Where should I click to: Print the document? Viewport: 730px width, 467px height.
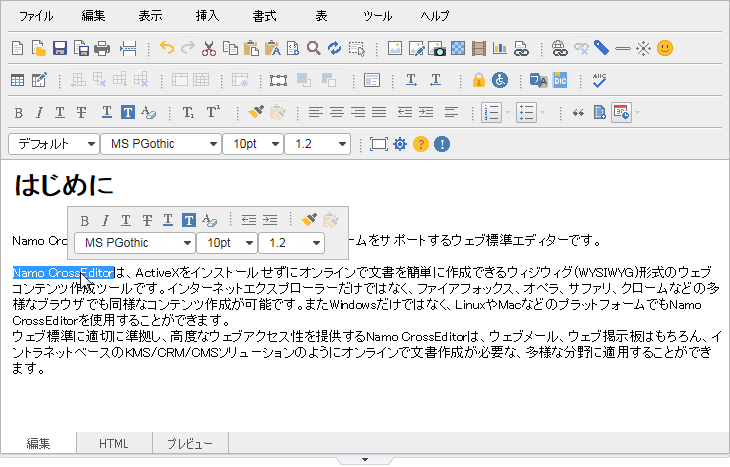point(102,48)
